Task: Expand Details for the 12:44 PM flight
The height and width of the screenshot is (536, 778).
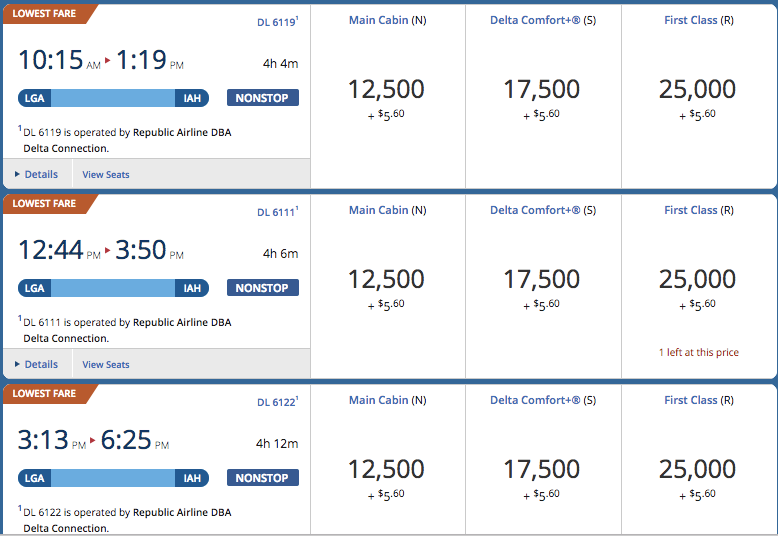Action: coord(36,364)
